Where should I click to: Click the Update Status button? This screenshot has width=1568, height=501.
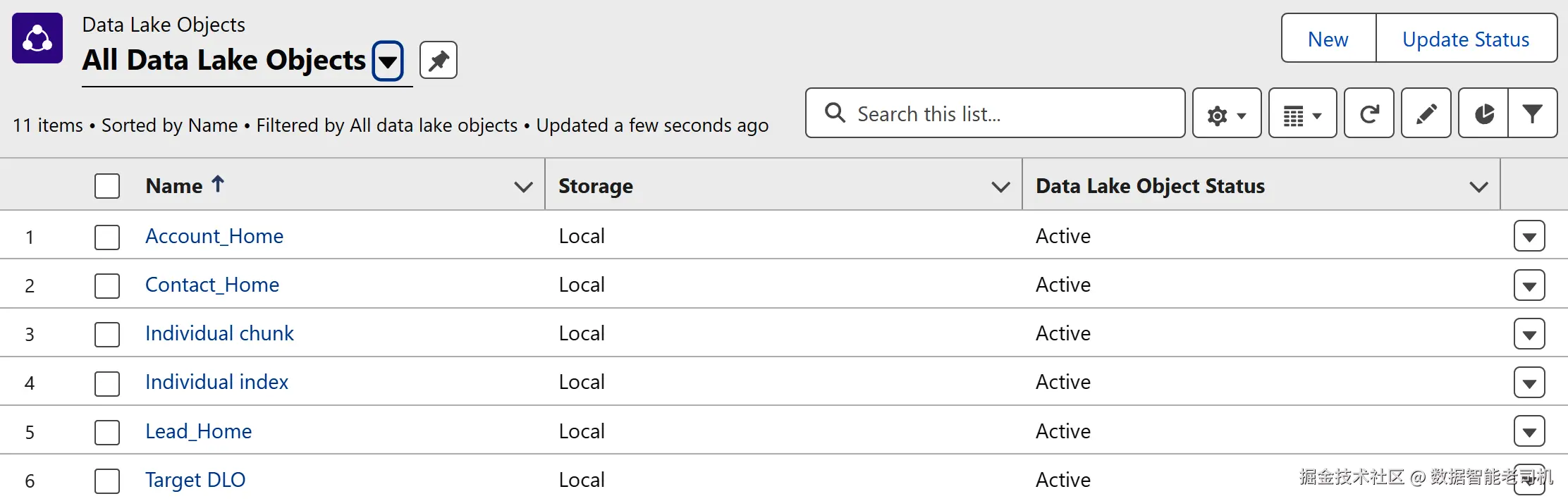1466,38
